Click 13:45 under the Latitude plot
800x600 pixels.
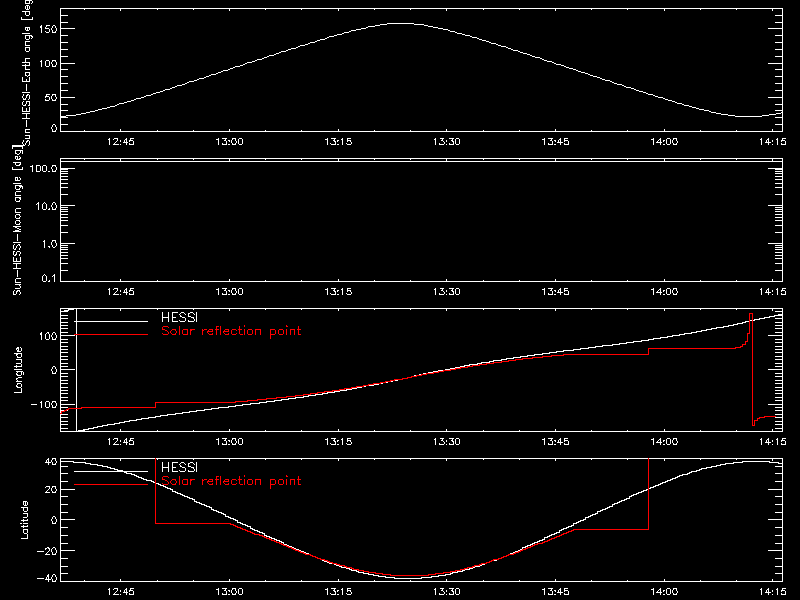point(555,592)
